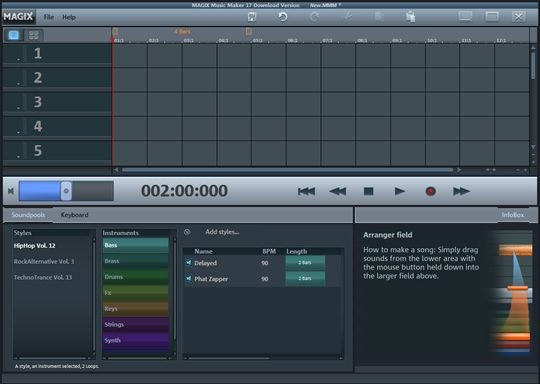Switch to single-track arranger view

click(x=13, y=35)
